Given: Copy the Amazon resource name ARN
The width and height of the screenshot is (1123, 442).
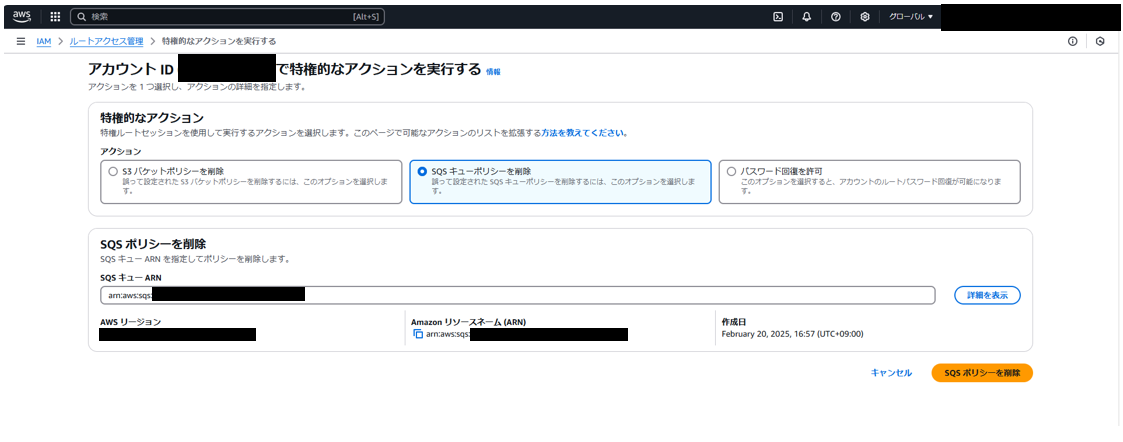Looking at the screenshot, I should coord(418,335).
